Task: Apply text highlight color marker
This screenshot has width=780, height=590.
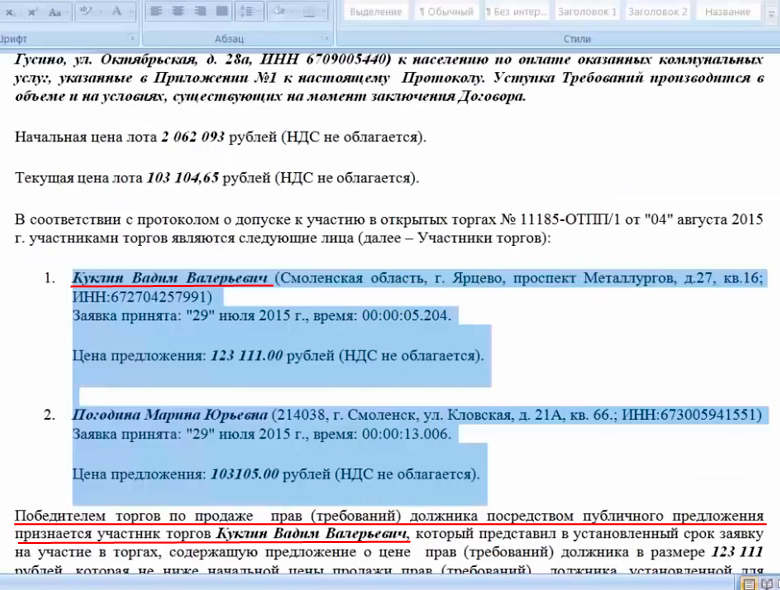Action: (86, 11)
